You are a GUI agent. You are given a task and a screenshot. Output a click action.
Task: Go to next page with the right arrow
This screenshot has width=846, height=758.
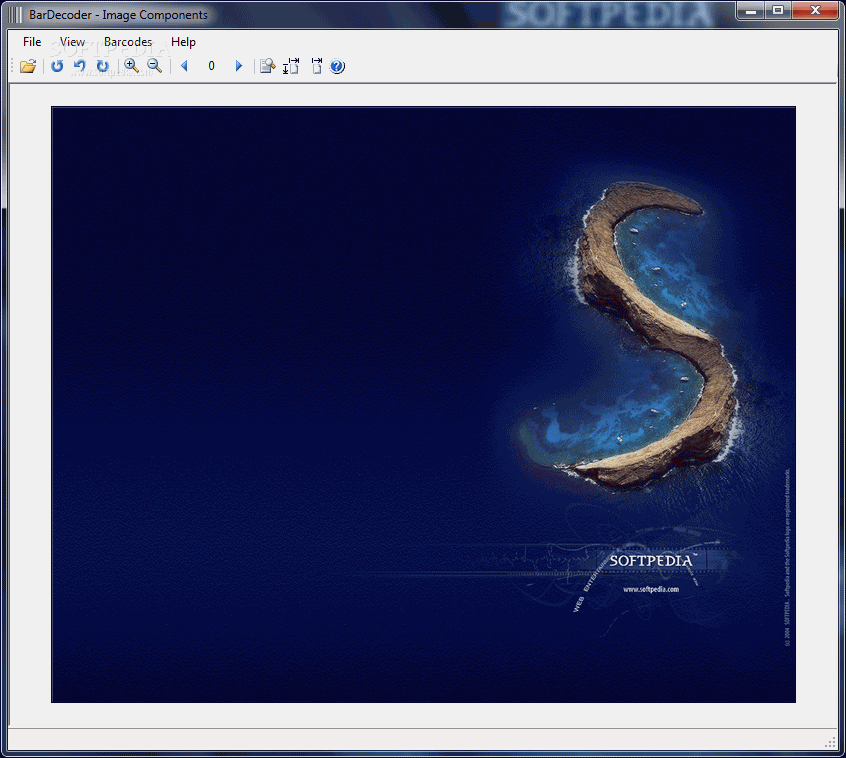[x=238, y=66]
